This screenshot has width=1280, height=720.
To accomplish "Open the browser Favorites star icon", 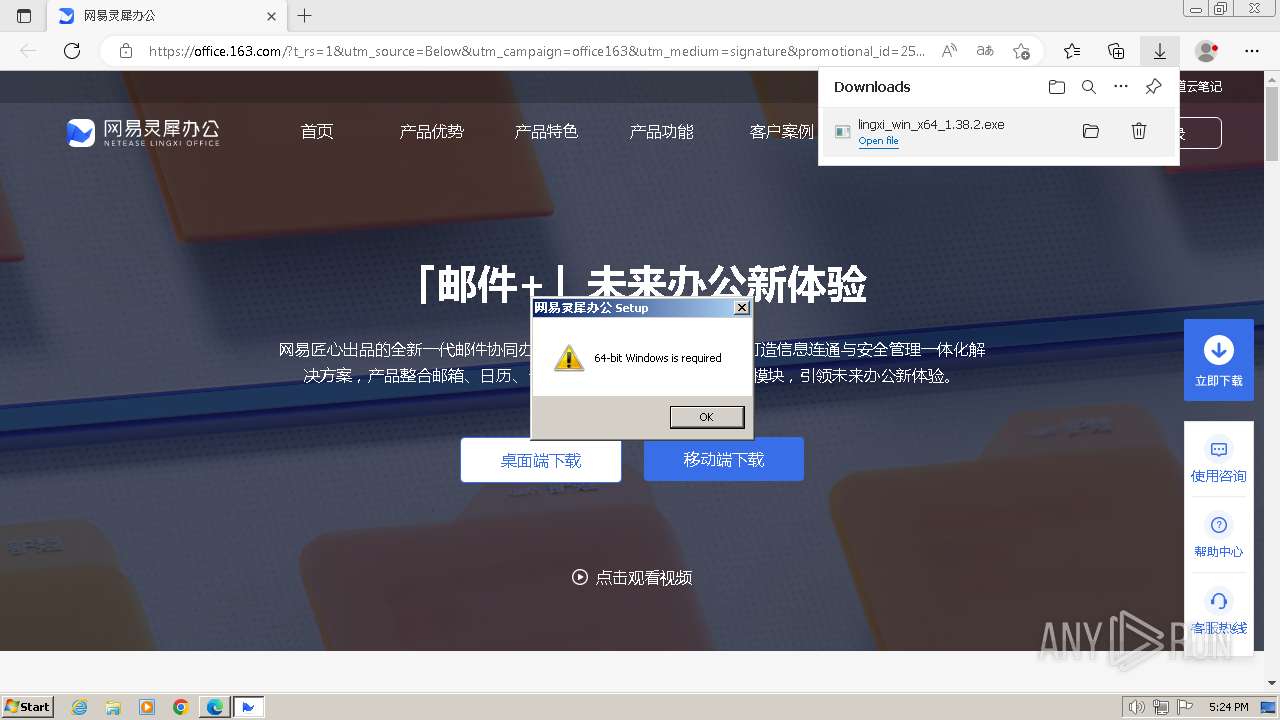I will tap(1072, 51).
